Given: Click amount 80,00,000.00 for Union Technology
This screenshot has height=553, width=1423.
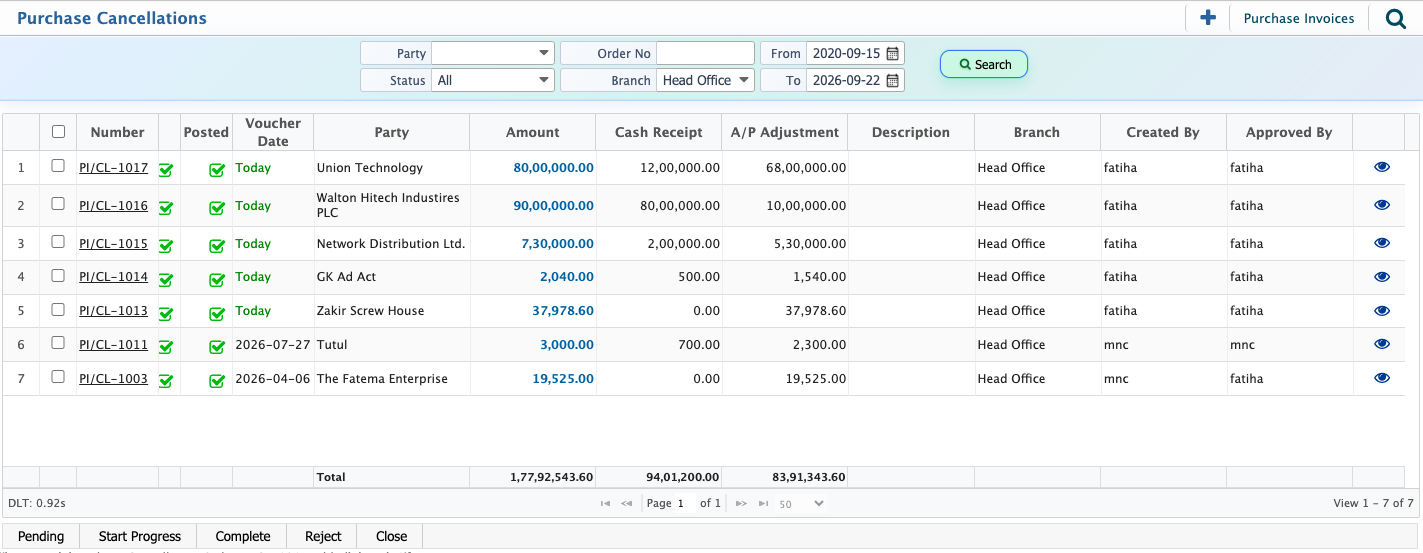Looking at the screenshot, I should tap(553, 168).
